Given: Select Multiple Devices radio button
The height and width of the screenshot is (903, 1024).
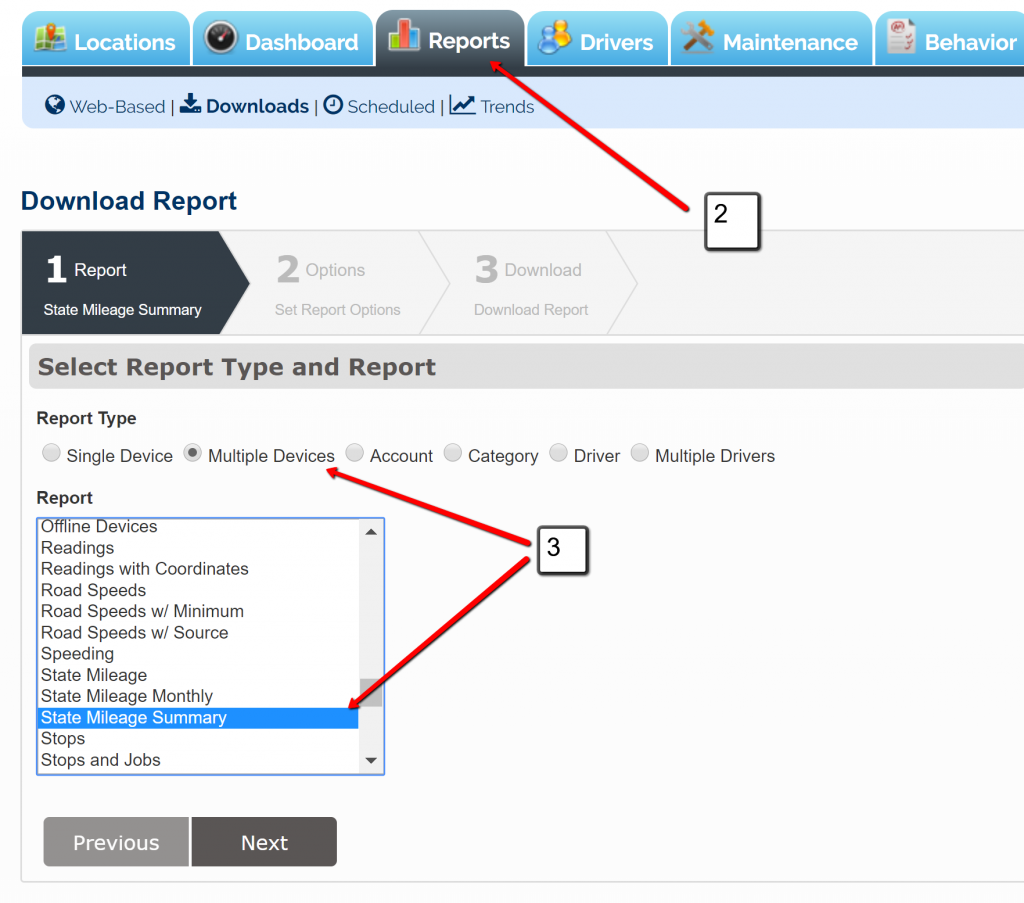Looking at the screenshot, I should pyautogui.click(x=193, y=452).
